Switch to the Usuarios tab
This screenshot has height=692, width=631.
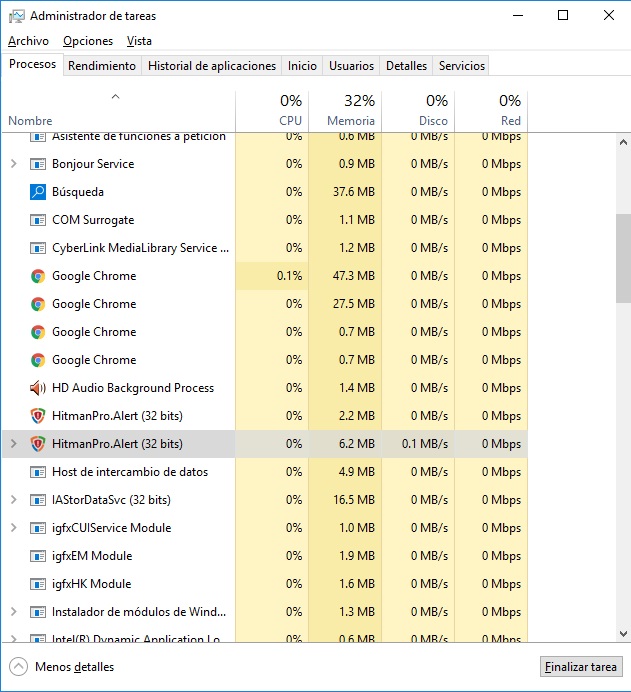coord(351,66)
